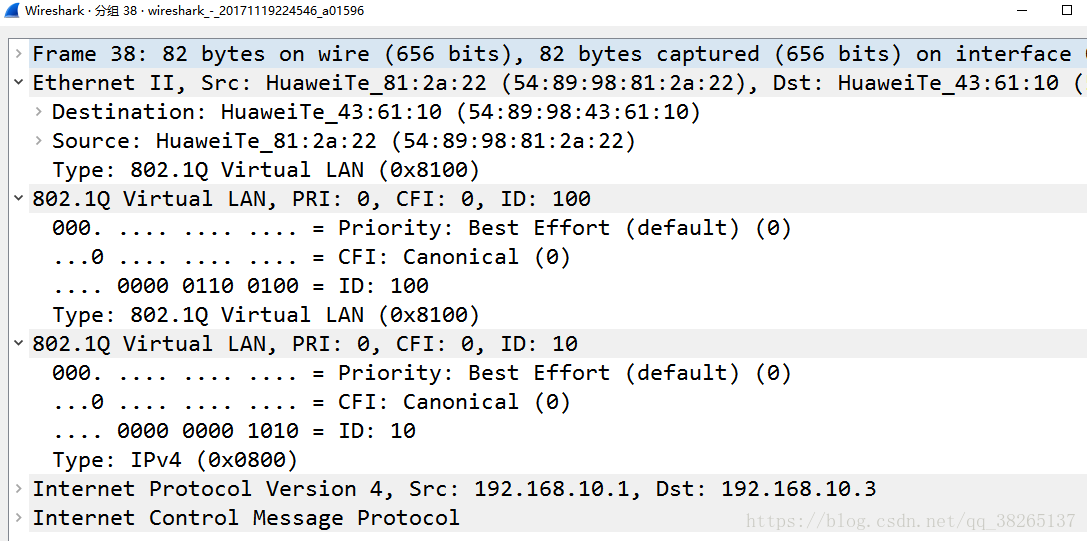Collapse the Ethernet II section
Viewport: 1087px width, 541px height.
pos(18,83)
